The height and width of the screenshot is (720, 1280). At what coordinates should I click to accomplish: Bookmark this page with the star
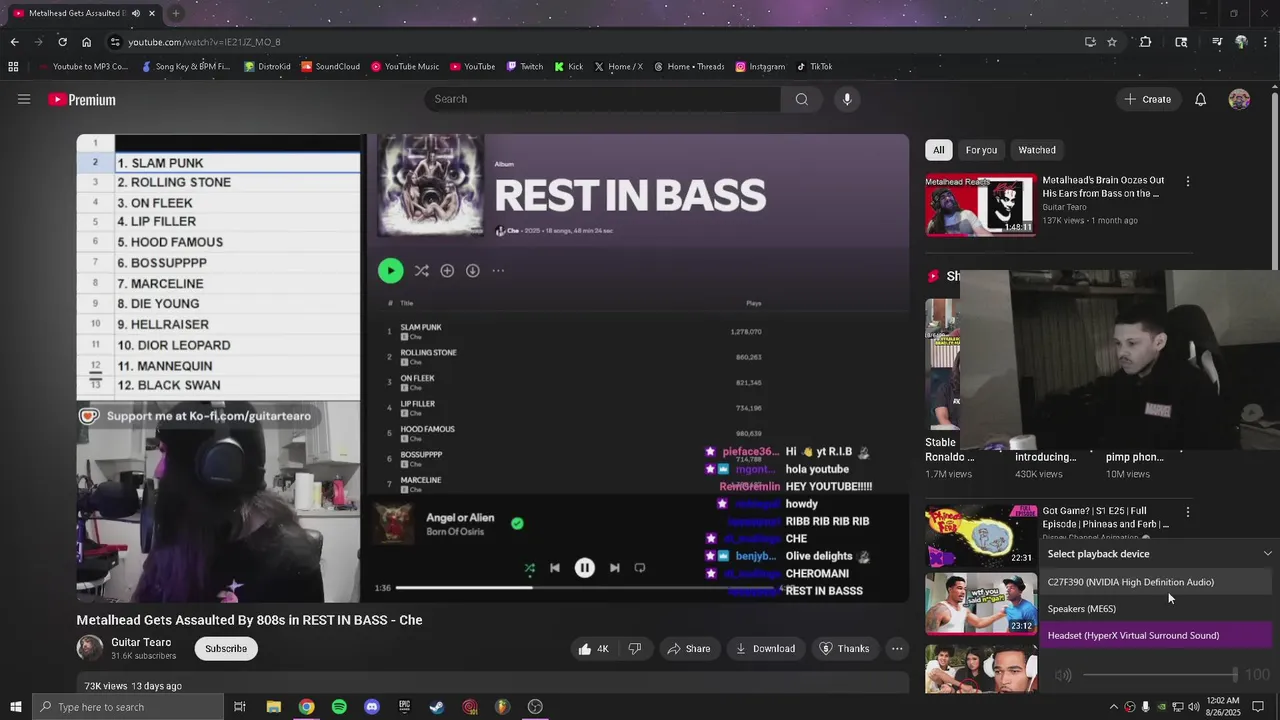click(1112, 42)
